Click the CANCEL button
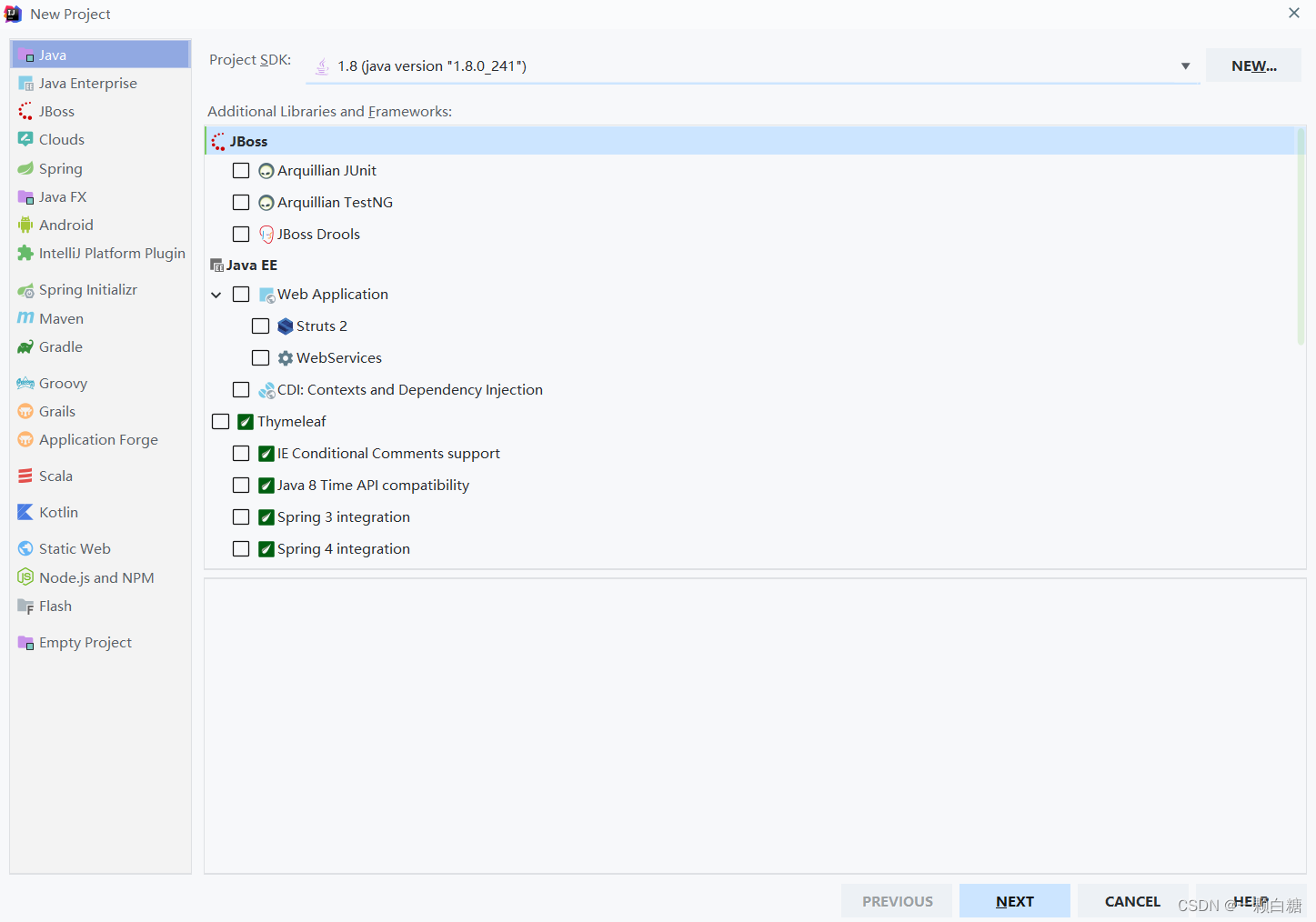Image resolution: width=1316 pixels, height=922 pixels. pos(1132,901)
